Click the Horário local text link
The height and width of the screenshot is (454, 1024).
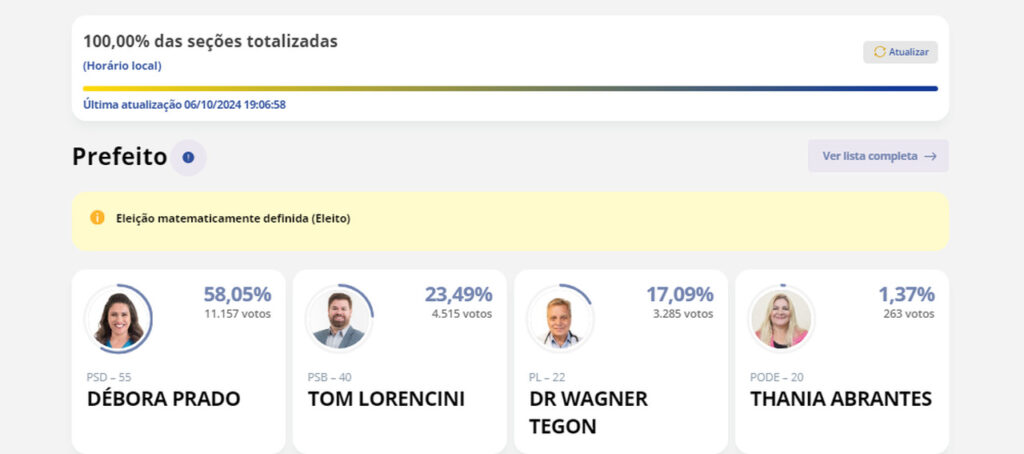coord(122,66)
